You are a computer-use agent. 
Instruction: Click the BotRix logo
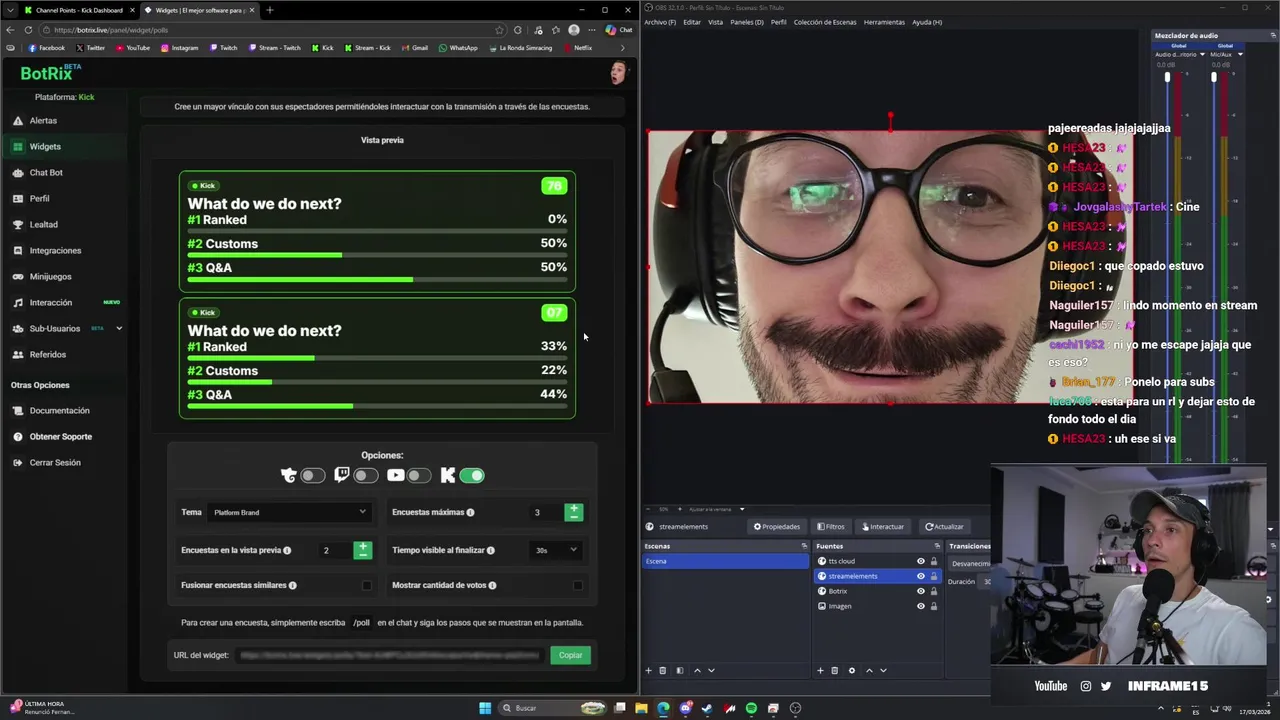click(x=51, y=73)
